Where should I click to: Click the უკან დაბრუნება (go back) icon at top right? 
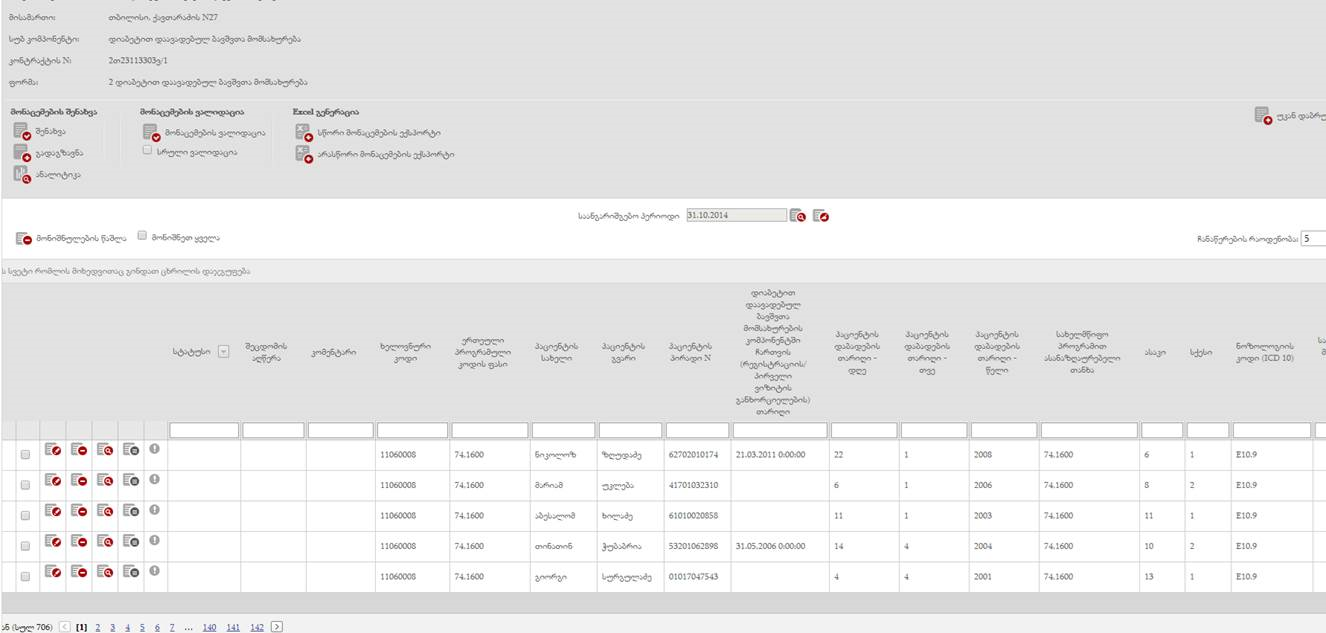(1263, 116)
